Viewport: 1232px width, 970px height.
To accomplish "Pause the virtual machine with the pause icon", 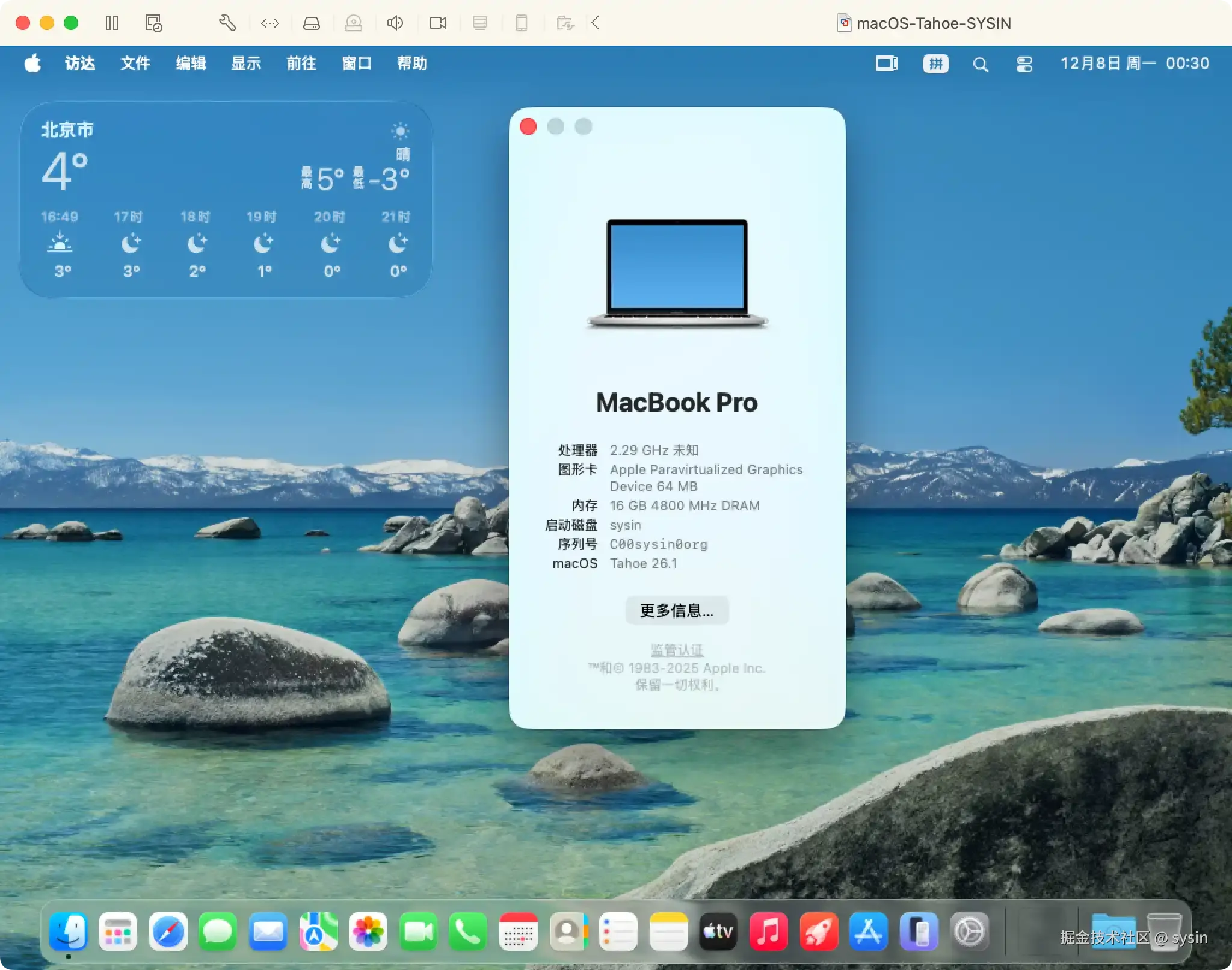I will 112,23.
